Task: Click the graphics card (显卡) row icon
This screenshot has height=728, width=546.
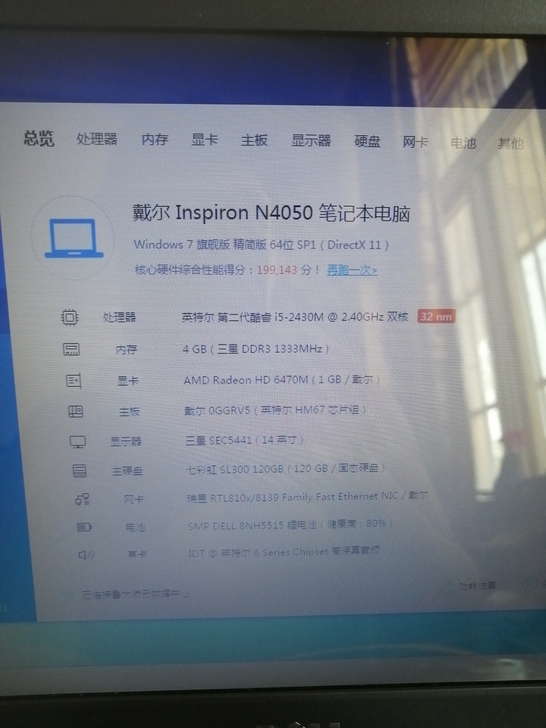Action: point(74,381)
